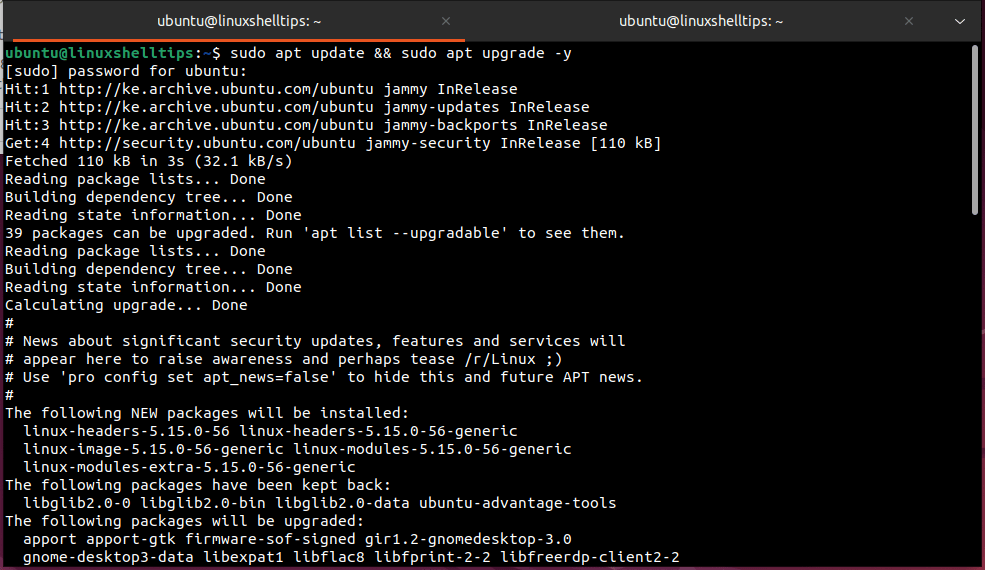Click the linux-headers-5.15.0-56 package name
The height and width of the screenshot is (570, 985).
point(126,431)
